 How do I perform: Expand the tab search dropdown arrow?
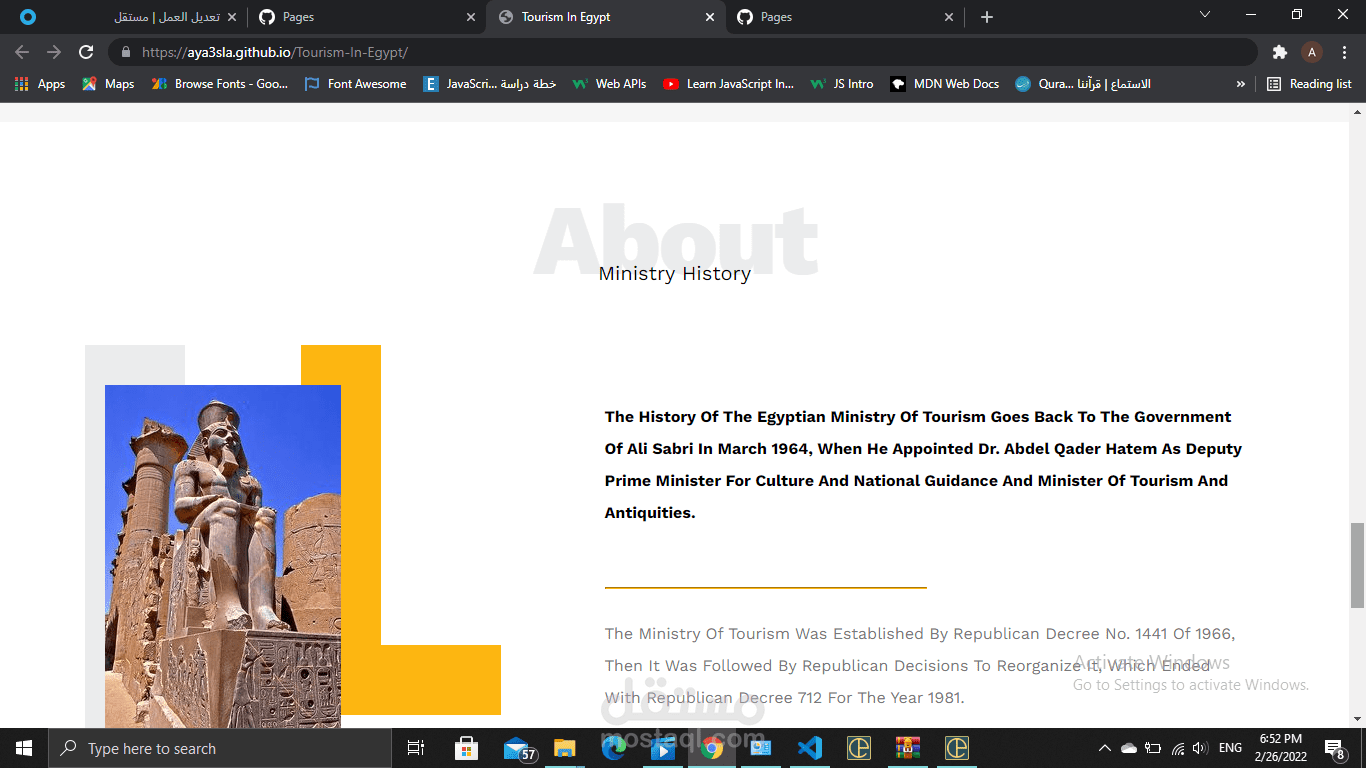(1205, 14)
